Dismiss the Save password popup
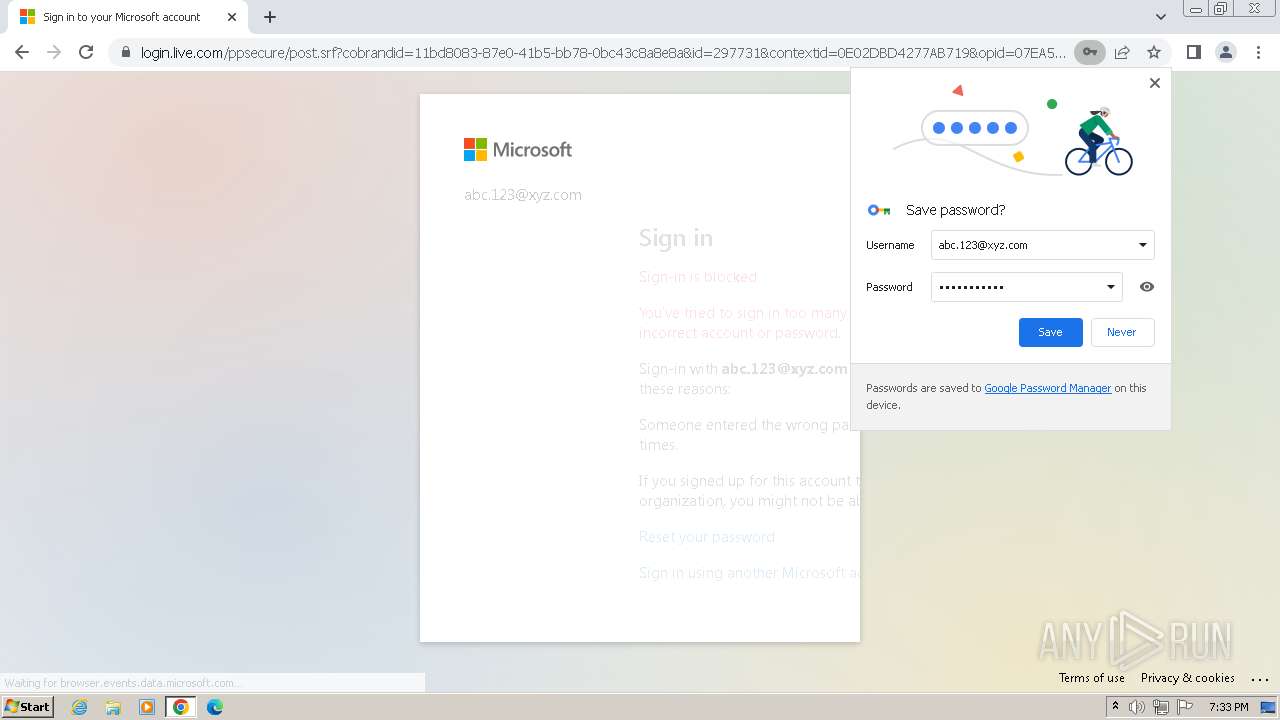1280x720 pixels. [1155, 83]
